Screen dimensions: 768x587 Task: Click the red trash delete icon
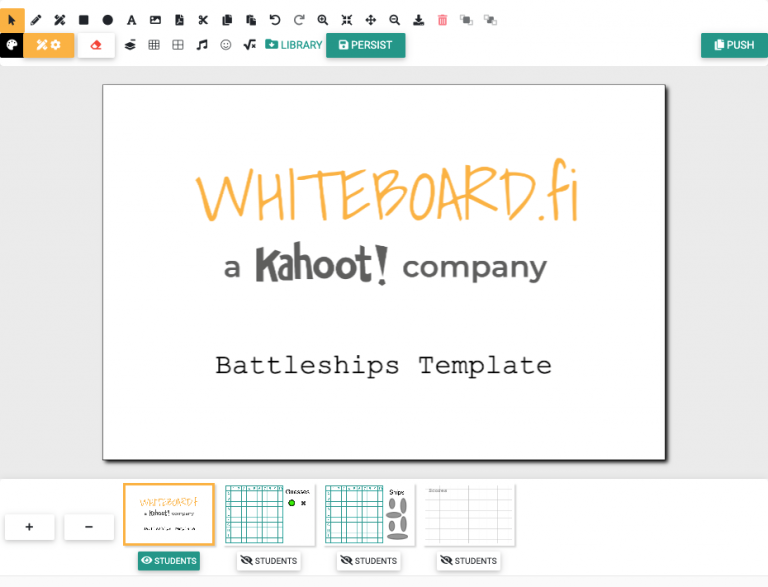click(442, 20)
